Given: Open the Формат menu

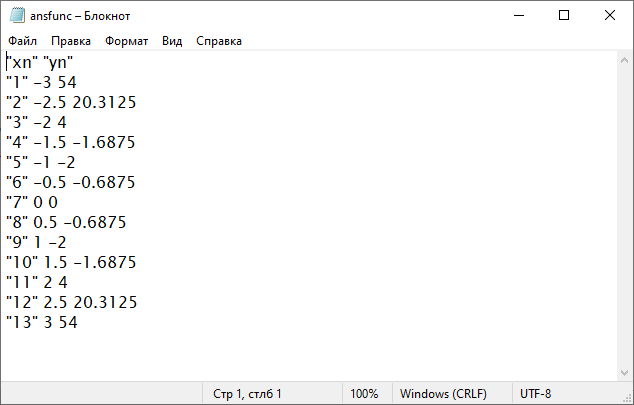Looking at the screenshot, I should click(126, 41).
